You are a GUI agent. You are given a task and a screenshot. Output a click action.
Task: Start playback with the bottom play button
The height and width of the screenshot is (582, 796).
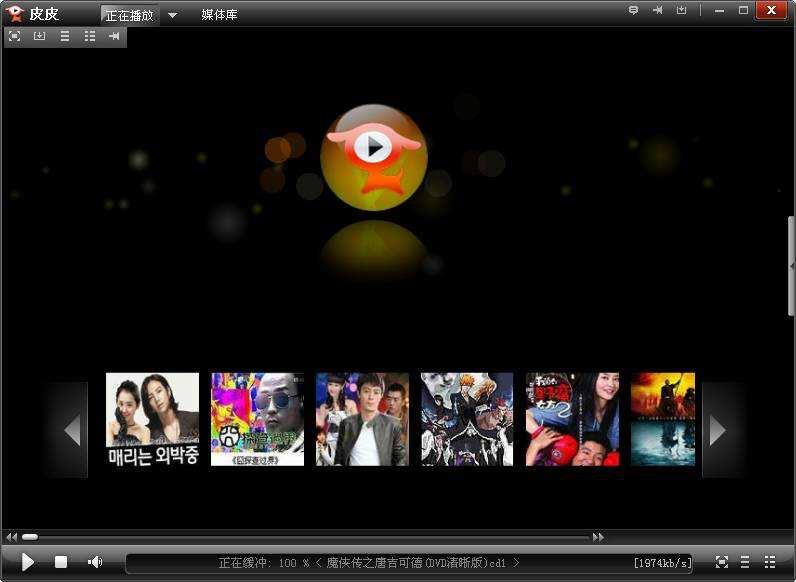coord(28,562)
